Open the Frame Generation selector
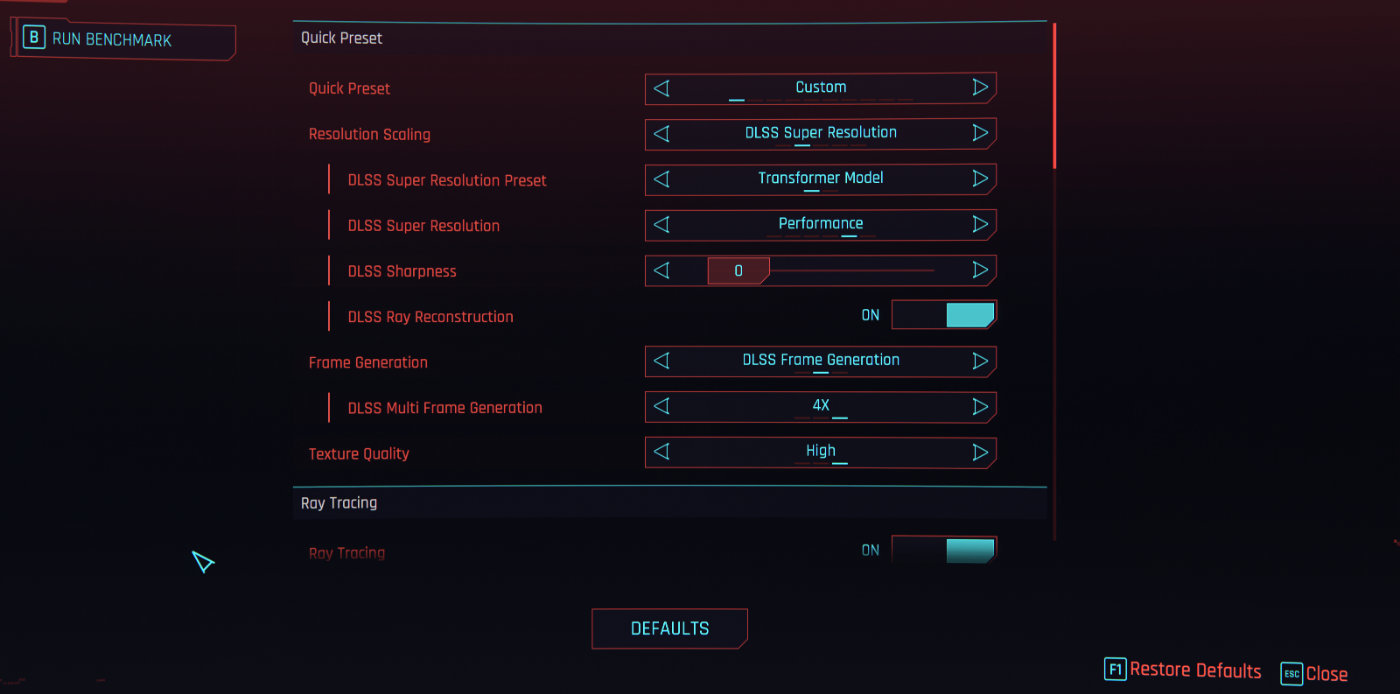Image resolution: width=1400 pixels, height=694 pixels. point(820,361)
